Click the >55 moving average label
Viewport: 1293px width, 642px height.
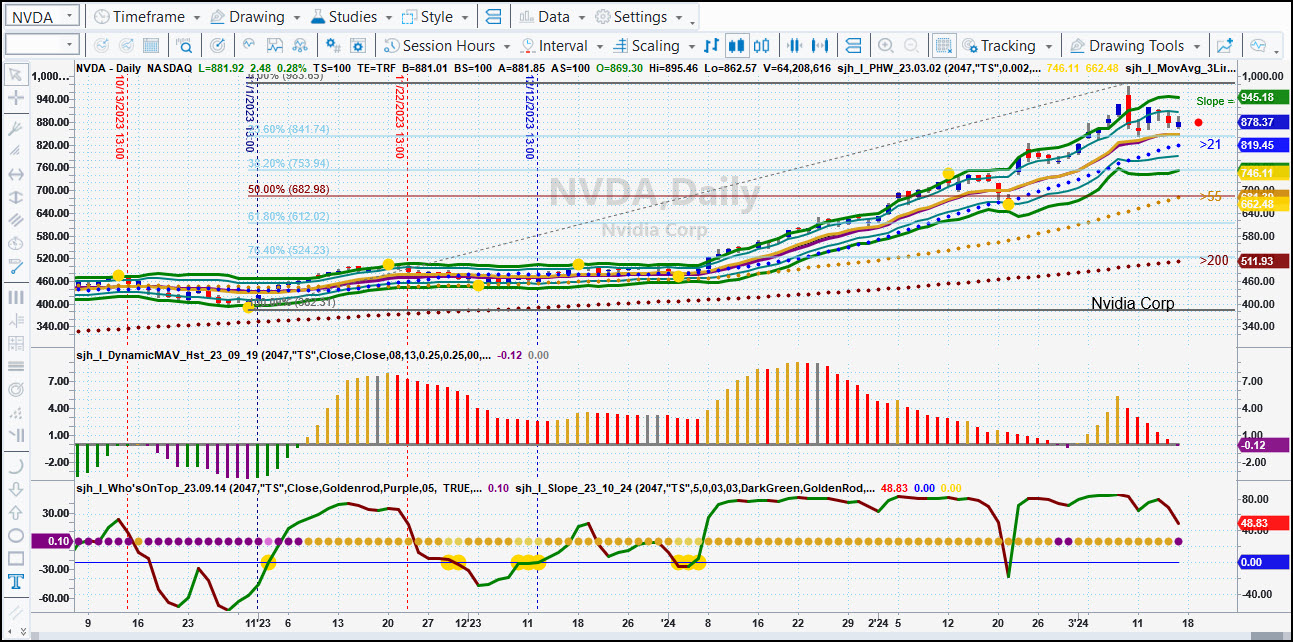[1210, 196]
